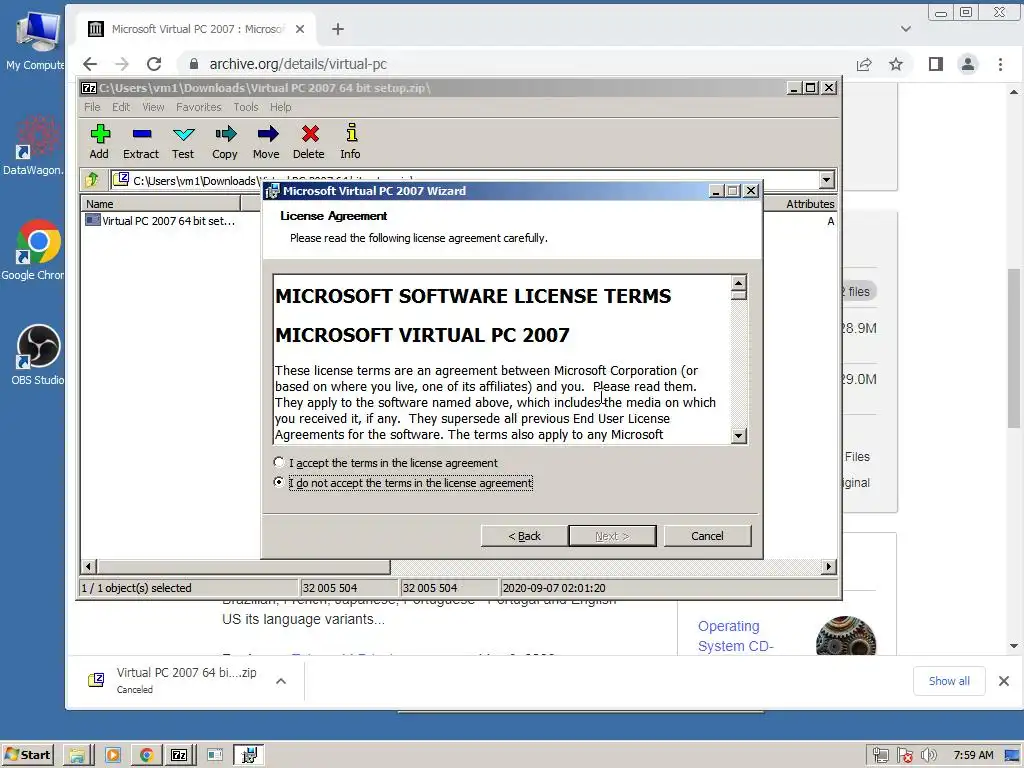1024x768 pixels.
Task: Open file explorer from the taskbar
Action: (x=78, y=756)
